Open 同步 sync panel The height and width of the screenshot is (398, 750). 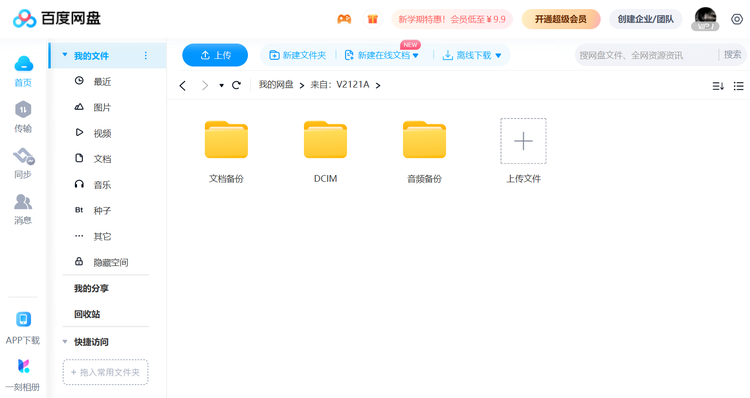23,163
